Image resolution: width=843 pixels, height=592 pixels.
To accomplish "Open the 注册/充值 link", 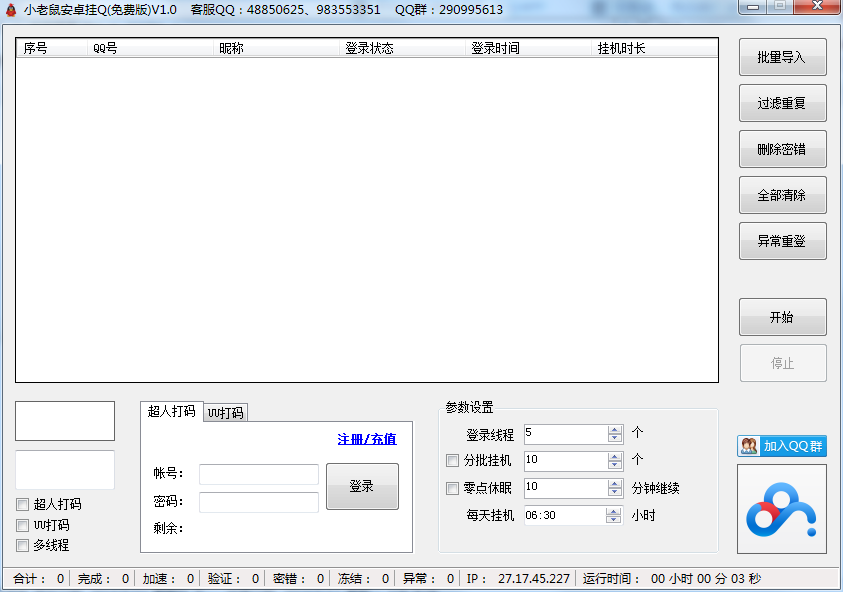I will [x=367, y=439].
